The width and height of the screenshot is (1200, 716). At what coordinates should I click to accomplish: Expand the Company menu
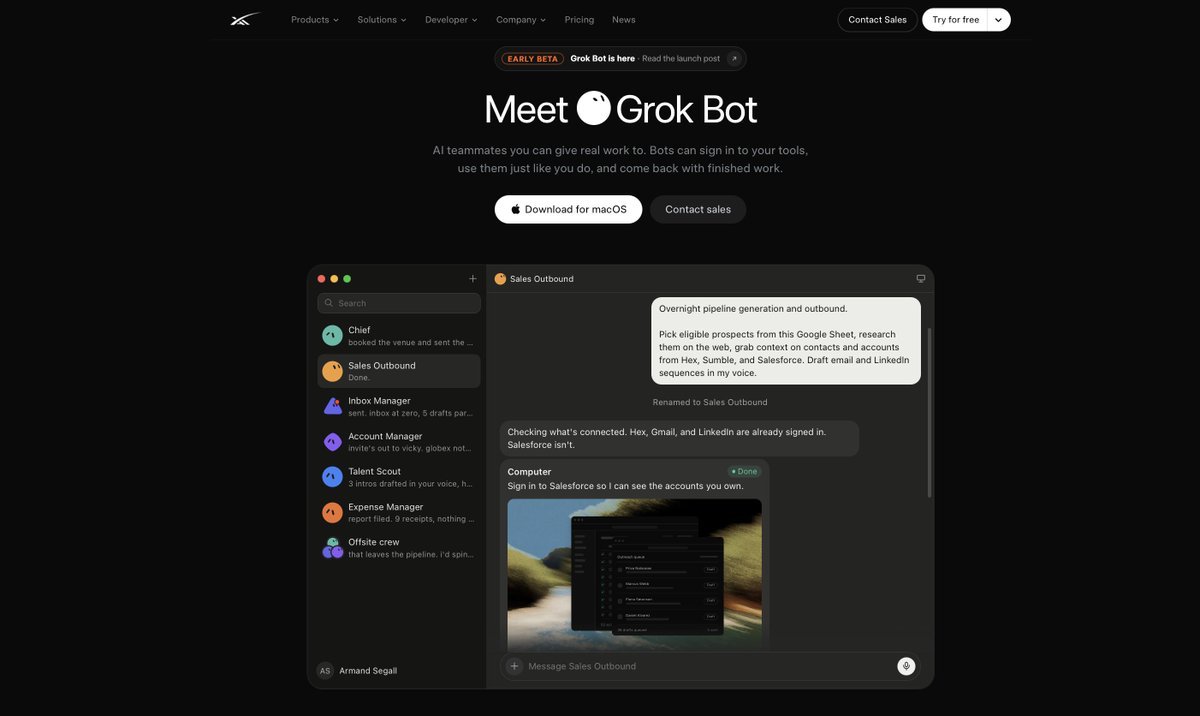(x=521, y=20)
